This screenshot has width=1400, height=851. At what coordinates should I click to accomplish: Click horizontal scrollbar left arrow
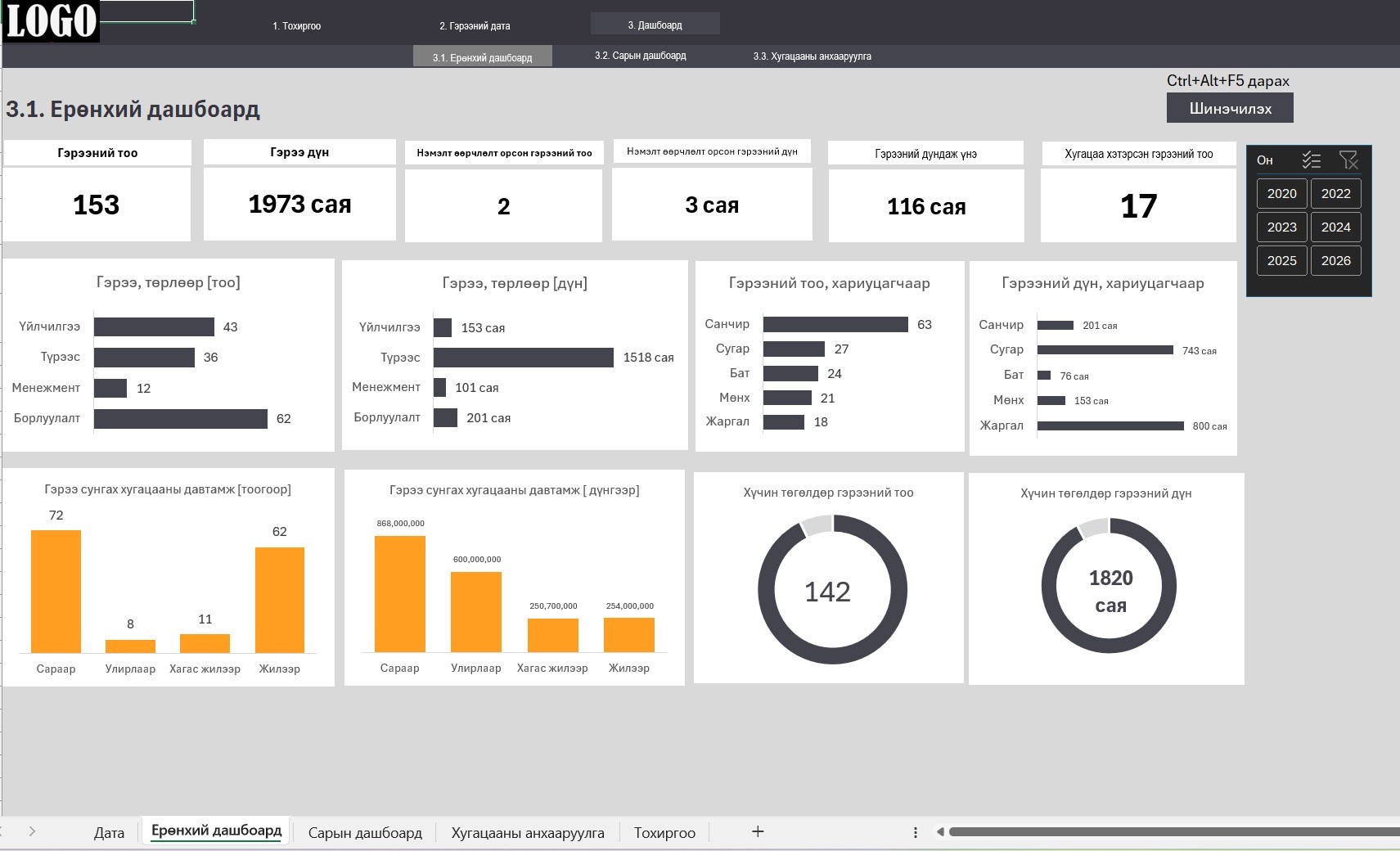[x=940, y=832]
